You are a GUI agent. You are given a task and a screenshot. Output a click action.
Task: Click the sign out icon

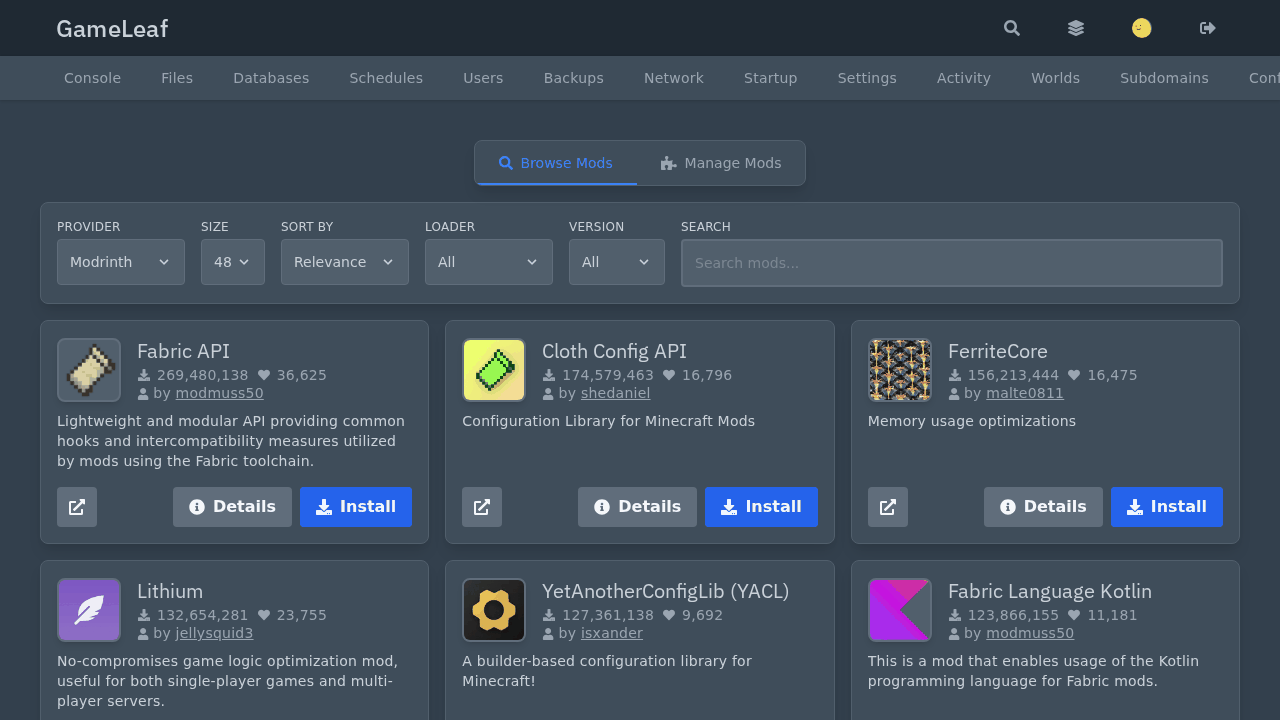pos(1208,28)
